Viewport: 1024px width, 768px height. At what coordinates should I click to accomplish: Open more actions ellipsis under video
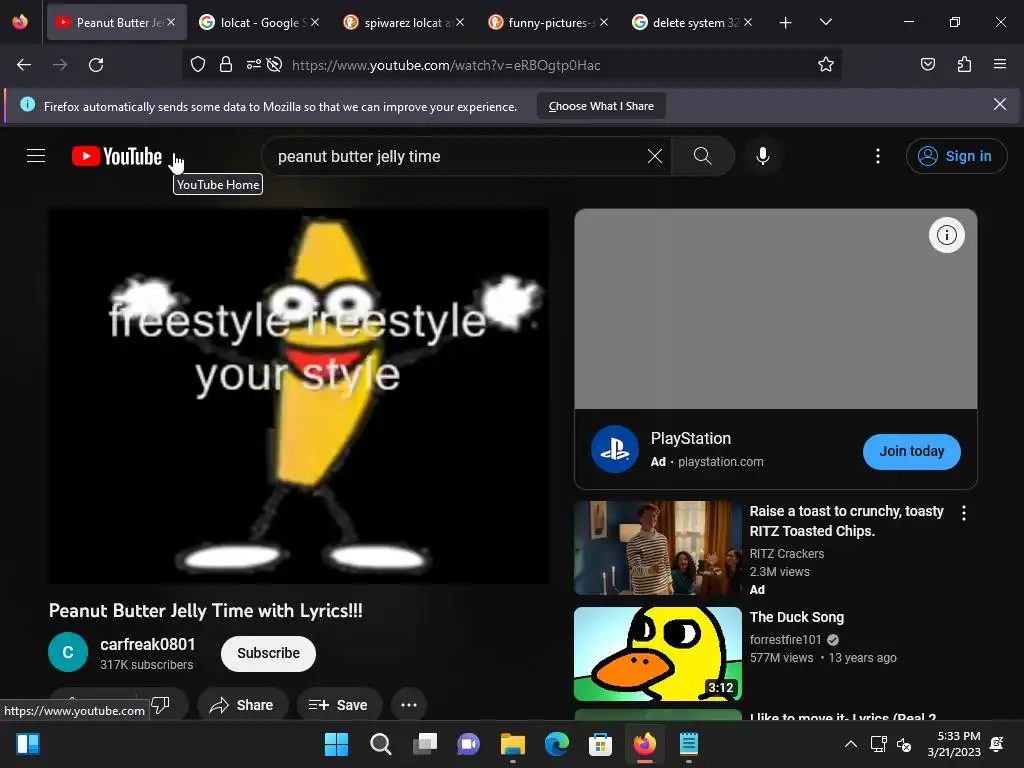(x=409, y=705)
